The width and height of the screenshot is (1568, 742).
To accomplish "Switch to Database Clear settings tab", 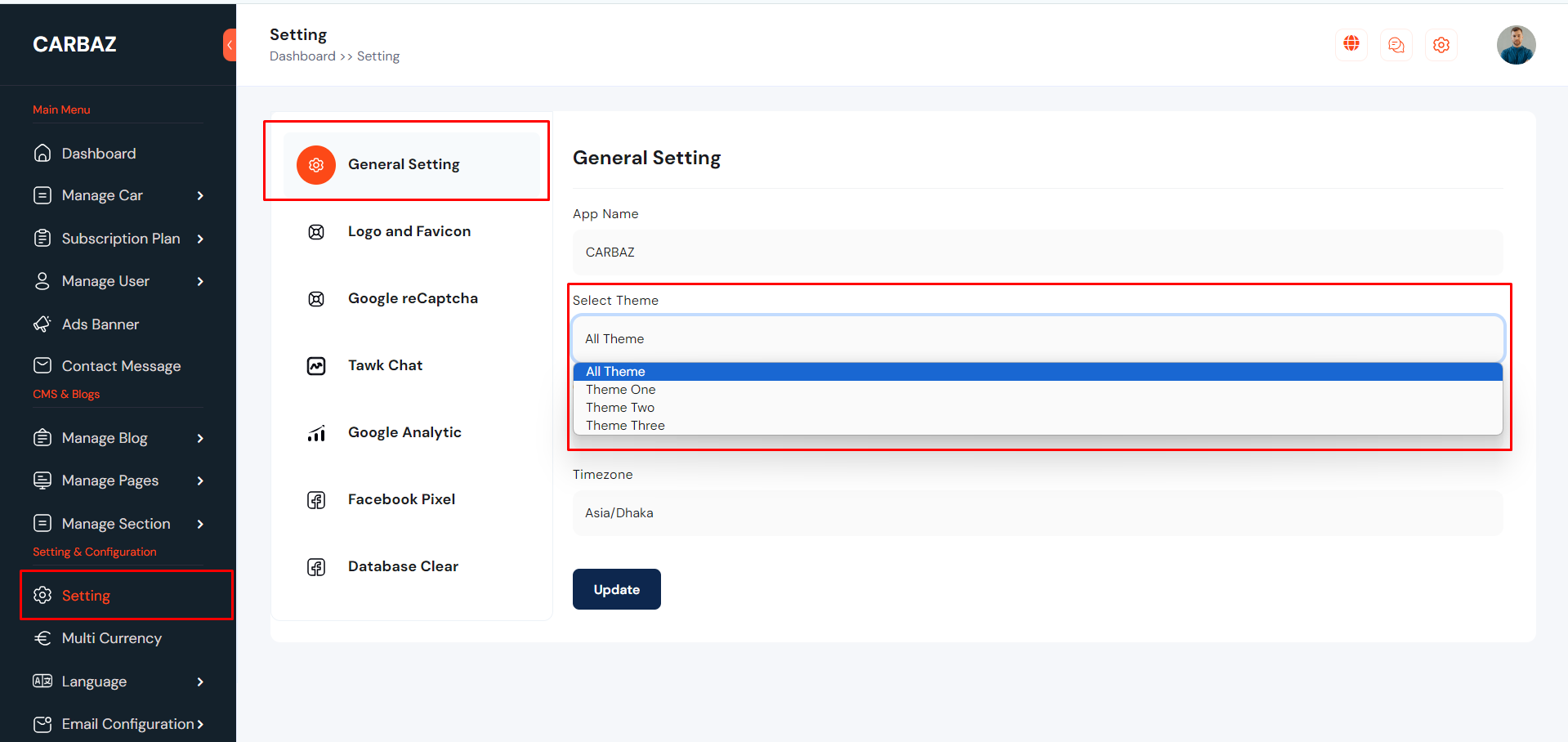I will [x=403, y=567].
